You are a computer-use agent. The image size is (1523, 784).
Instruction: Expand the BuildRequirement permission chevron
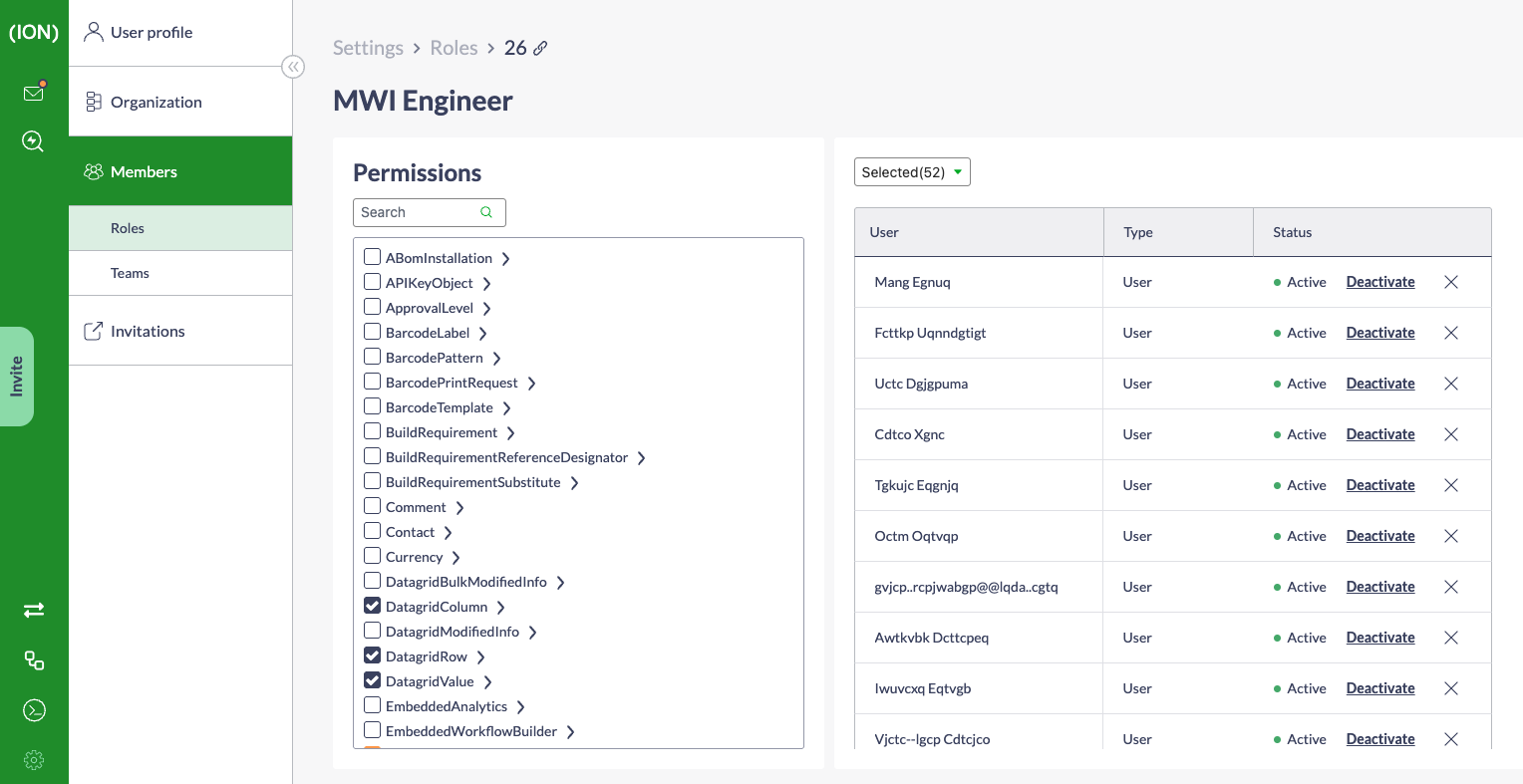pyautogui.click(x=510, y=433)
